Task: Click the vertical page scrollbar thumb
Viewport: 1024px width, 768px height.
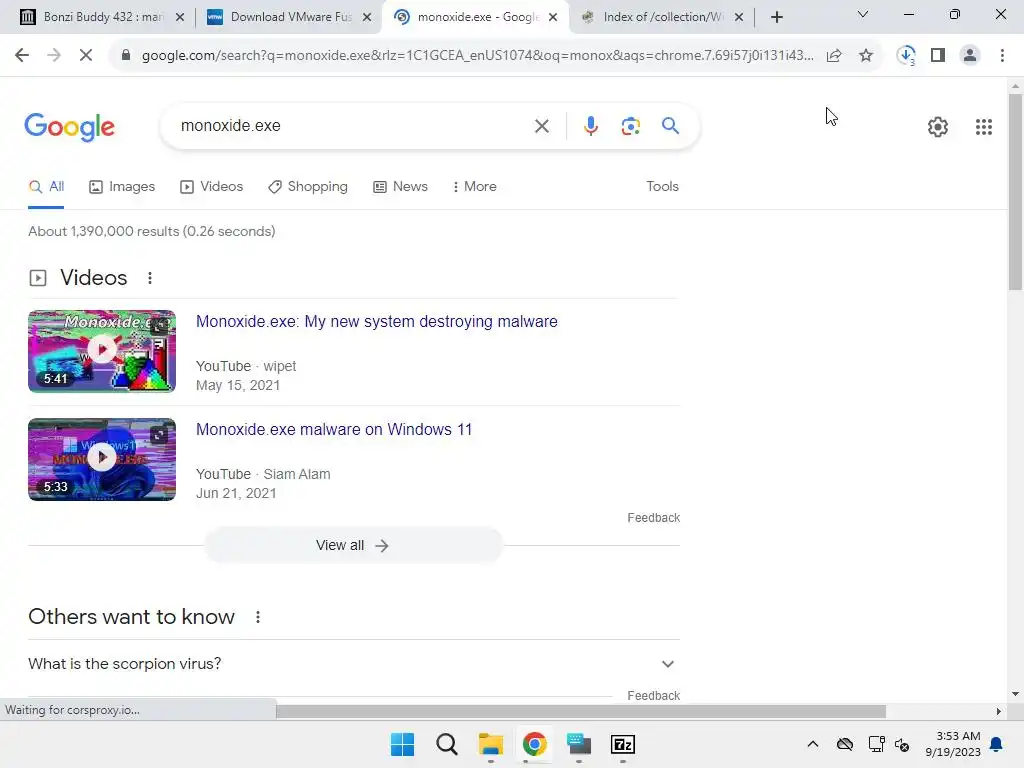Action: pyautogui.click(x=1015, y=191)
